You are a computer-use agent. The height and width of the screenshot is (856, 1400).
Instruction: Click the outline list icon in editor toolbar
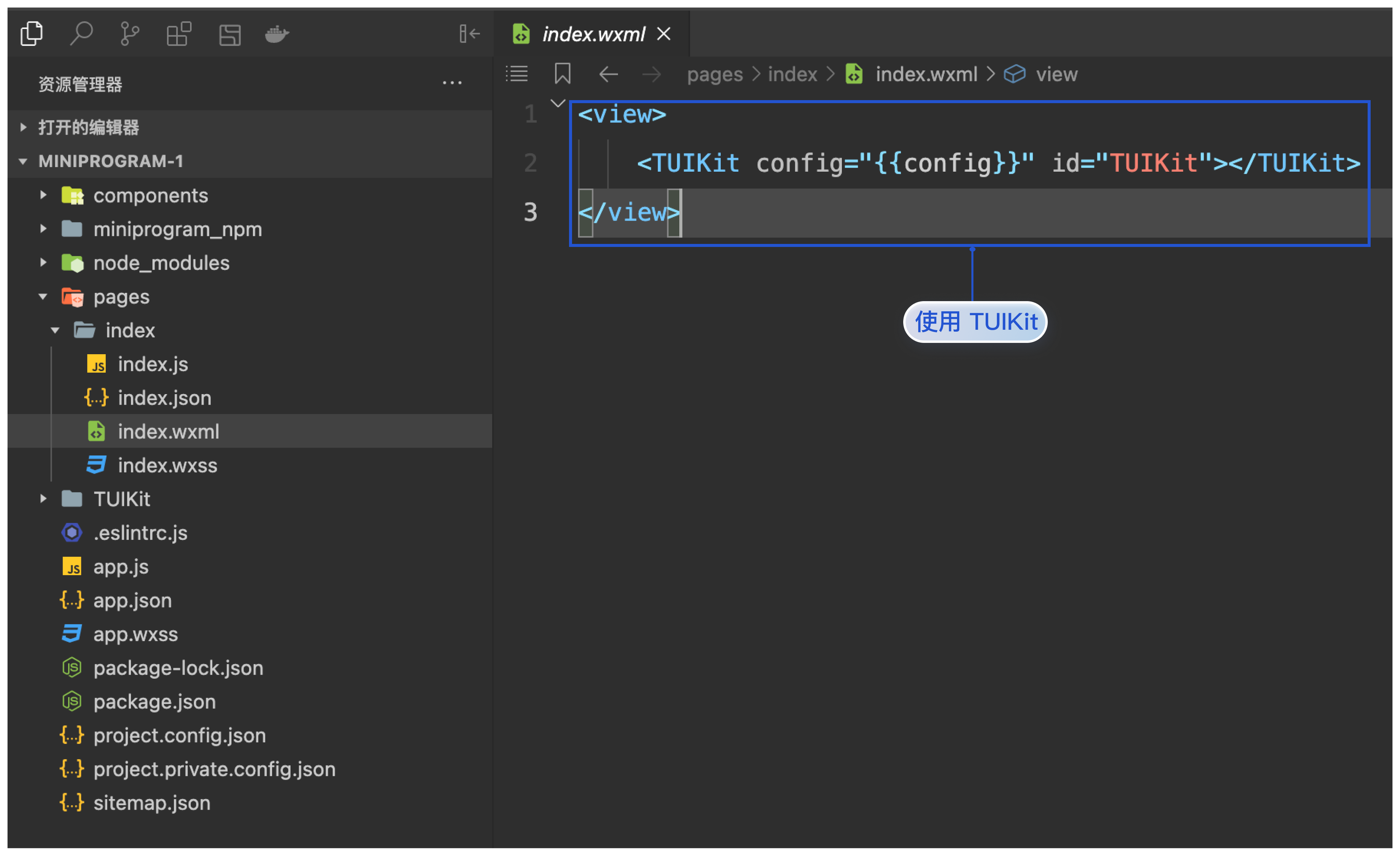(x=517, y=74)
